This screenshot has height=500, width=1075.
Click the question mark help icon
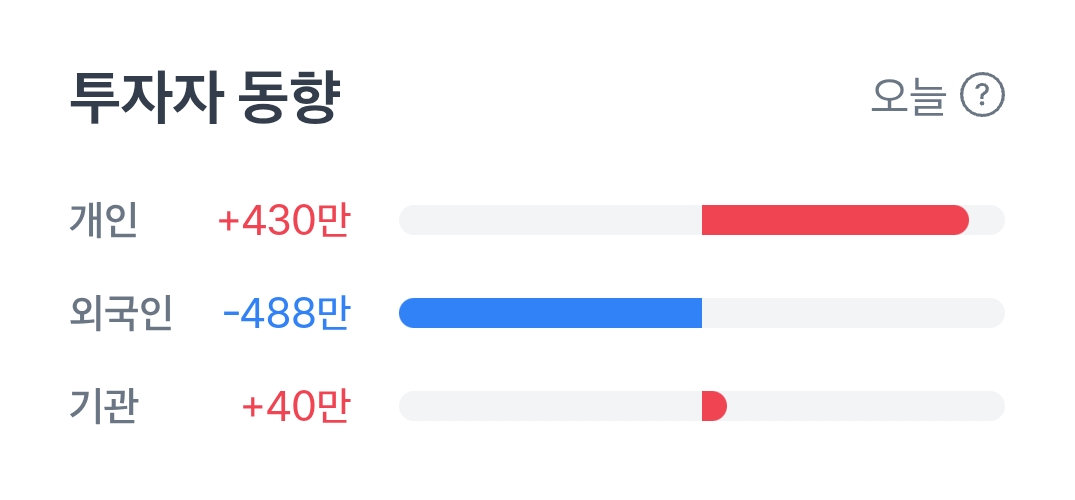[982, 95]
